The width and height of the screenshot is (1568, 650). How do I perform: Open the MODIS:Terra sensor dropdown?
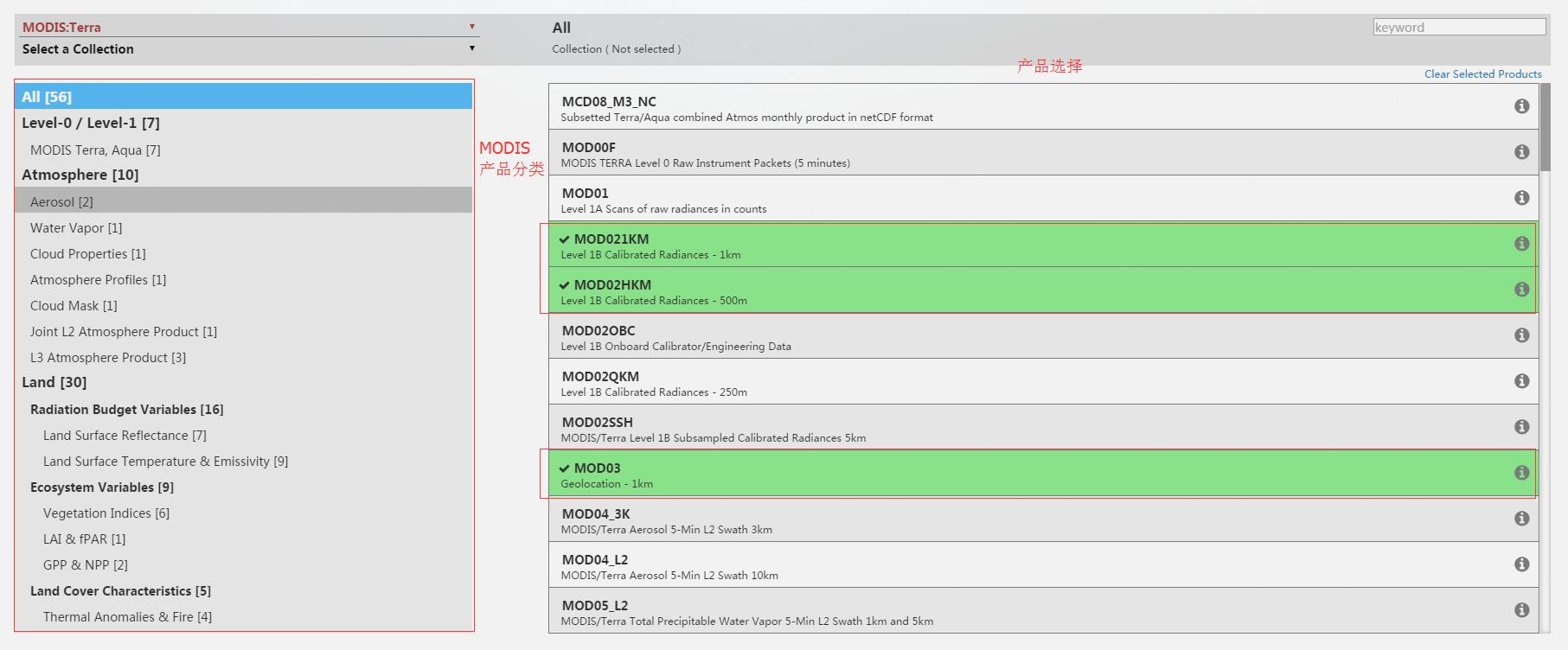(248, 27)
